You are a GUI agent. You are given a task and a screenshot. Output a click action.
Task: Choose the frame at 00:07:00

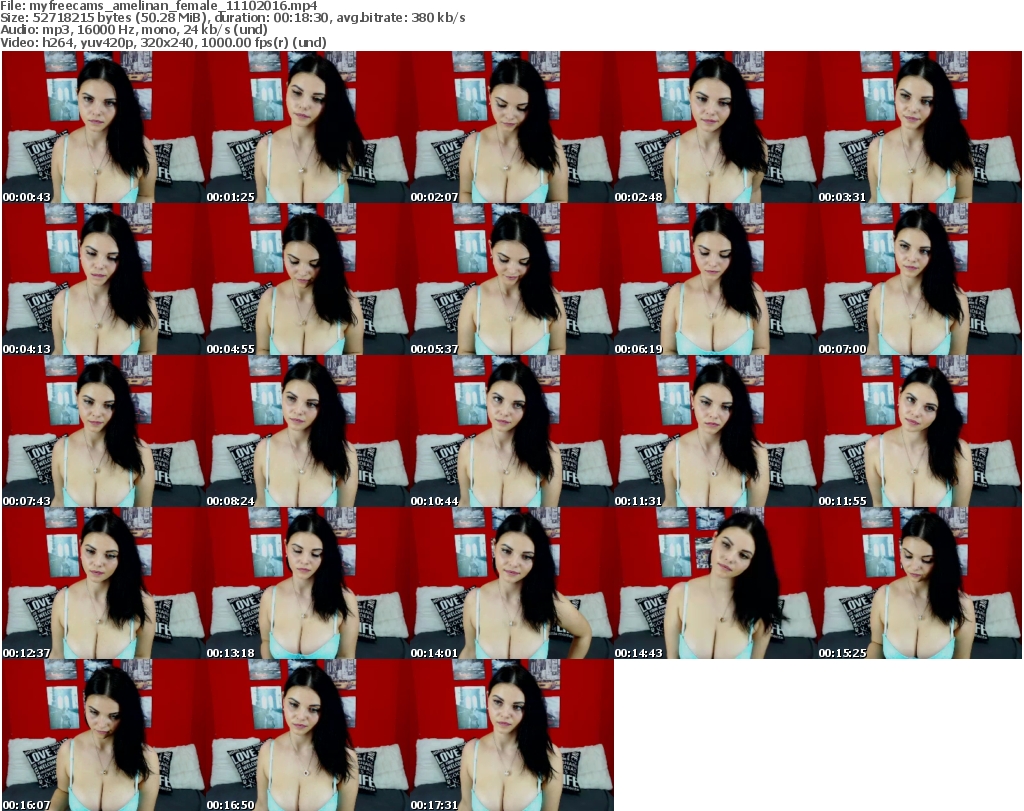point(920,279)
